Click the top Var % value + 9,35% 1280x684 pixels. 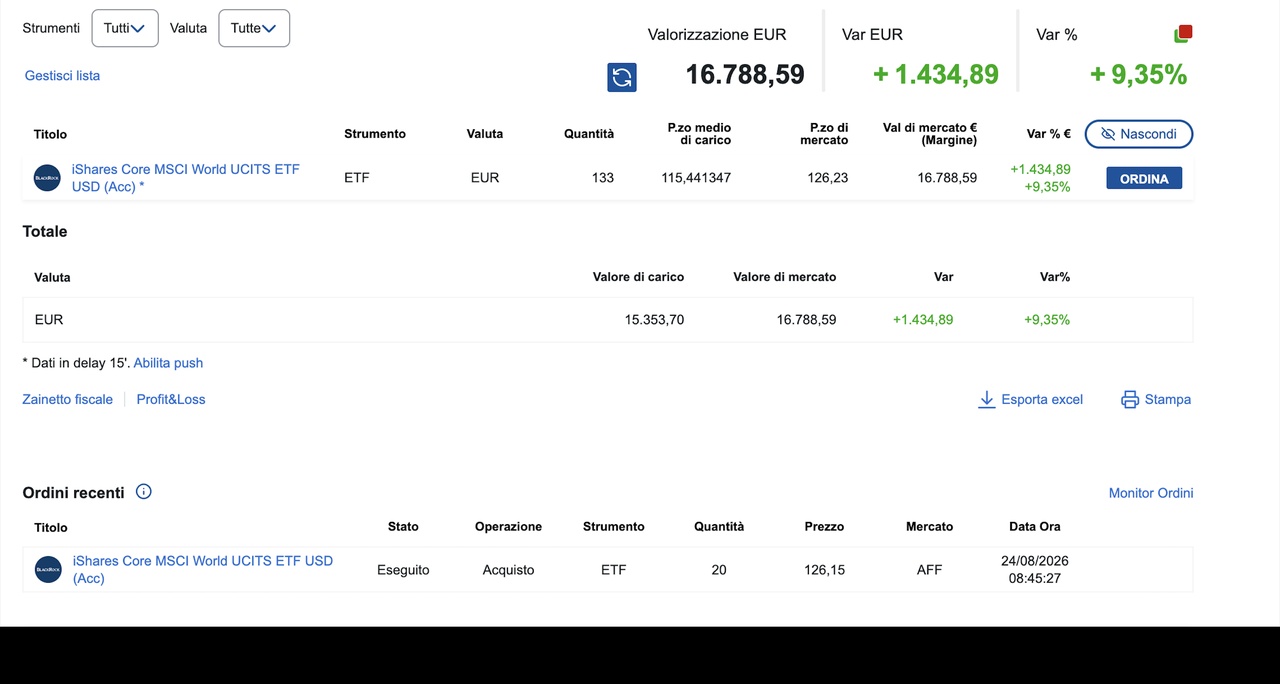pos(1139,75)
